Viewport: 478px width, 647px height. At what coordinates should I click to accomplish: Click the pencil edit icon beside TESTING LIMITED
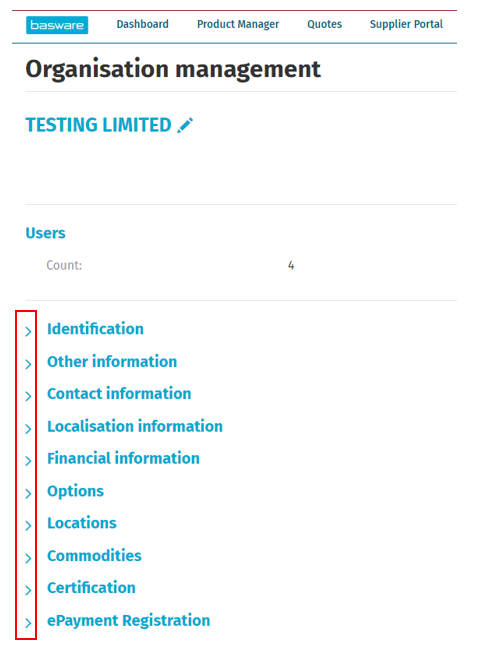[185, 125]
